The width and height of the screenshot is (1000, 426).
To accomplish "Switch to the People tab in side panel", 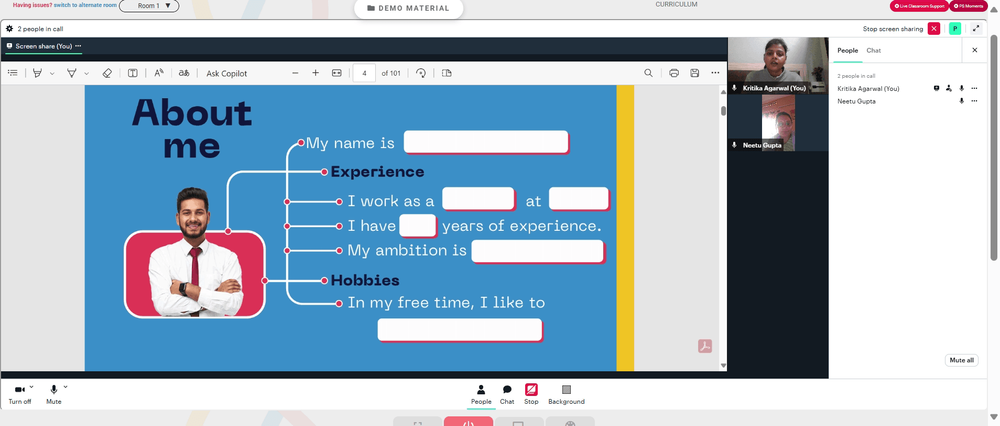I will (848, 50).
